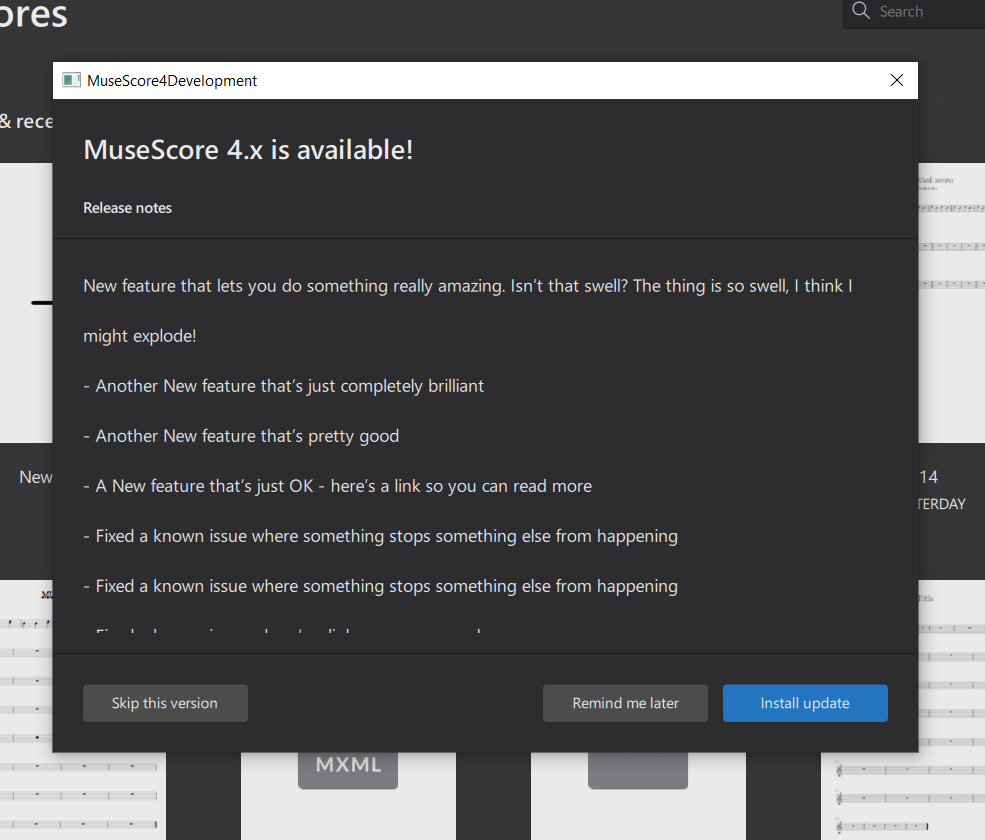Open the MXML score thumbnail behind dialog
985x840 pixels.
pos(348,796)
